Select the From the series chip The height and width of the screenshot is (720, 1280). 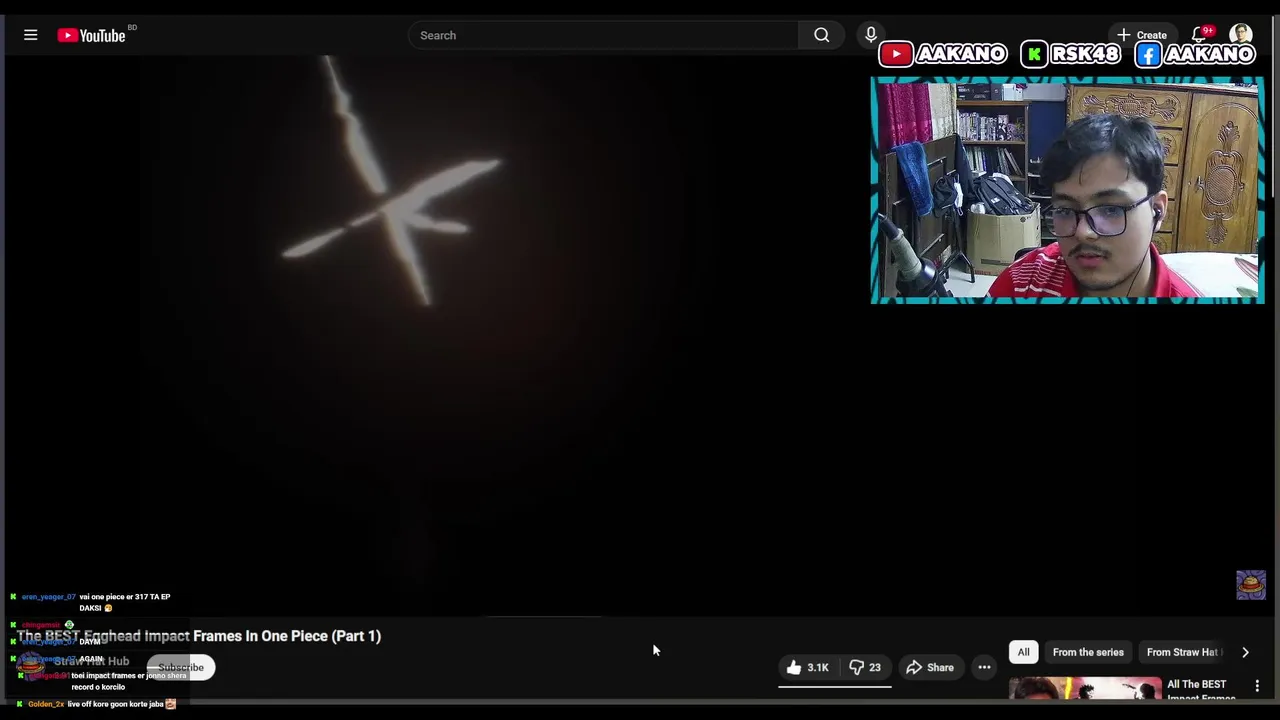tap(1088, 652)
